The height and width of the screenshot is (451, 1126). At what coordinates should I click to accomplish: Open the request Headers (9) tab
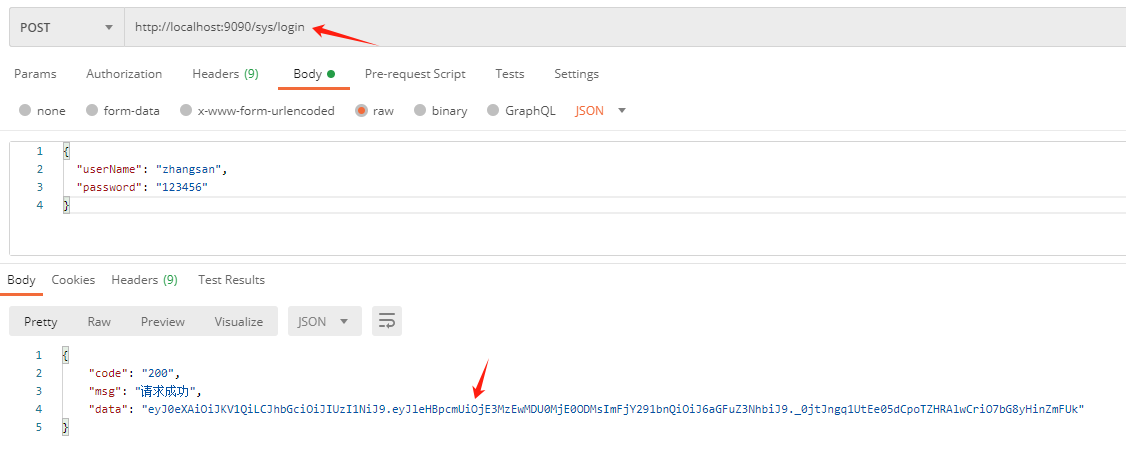point(225,74)
